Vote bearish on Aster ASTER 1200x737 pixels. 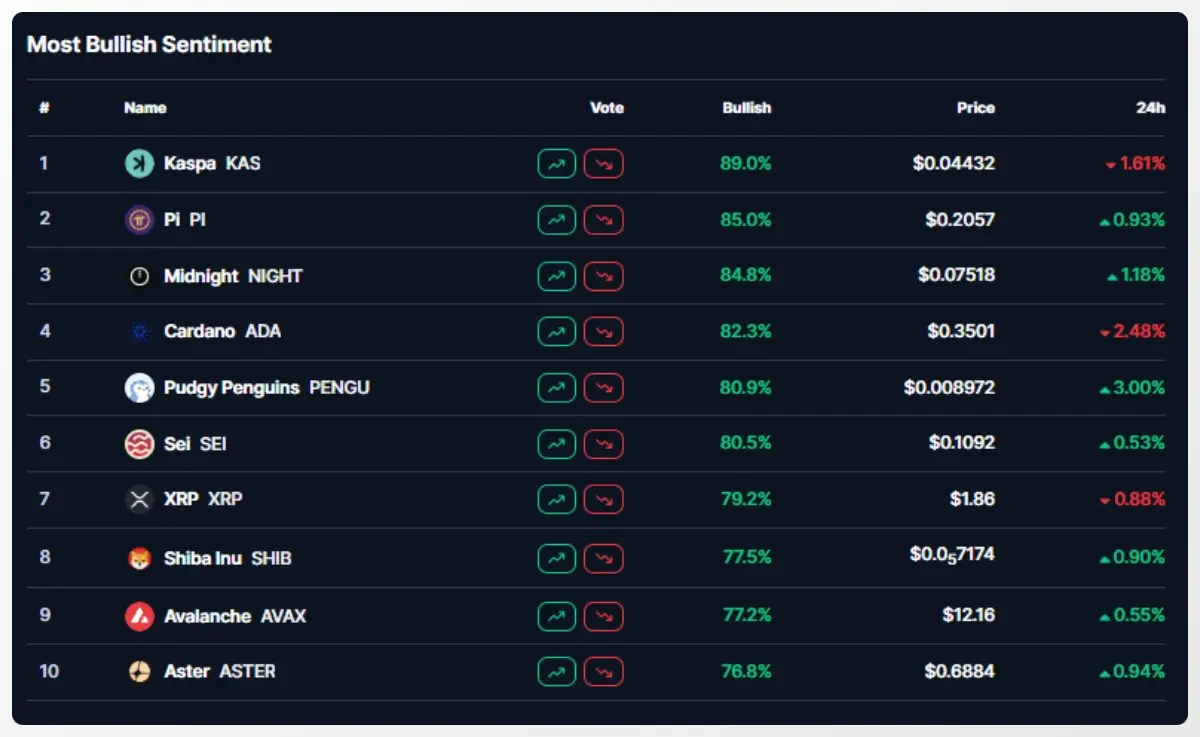point(603,671)
